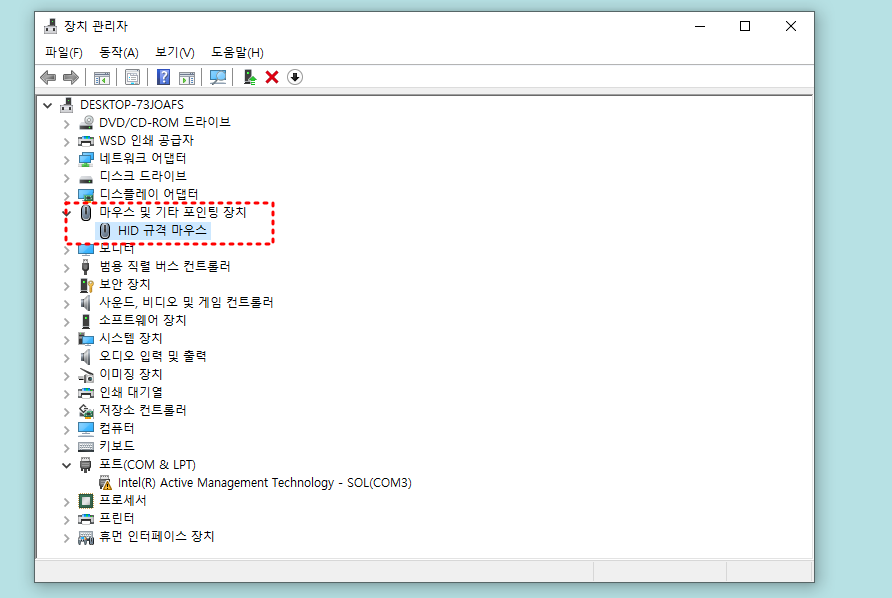This screenshot has width=892, height=598.
Task: Expand 디스크 드라이브 node
Action: pyautogui.click(x=67, y=178)
